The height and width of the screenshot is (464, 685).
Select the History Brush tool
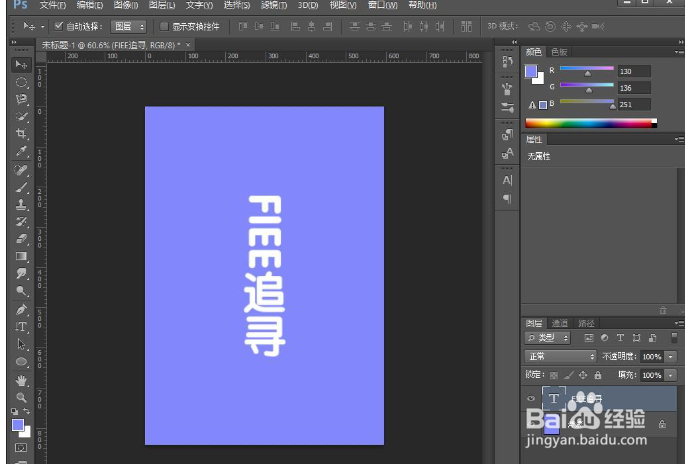[x=21, y=222]
